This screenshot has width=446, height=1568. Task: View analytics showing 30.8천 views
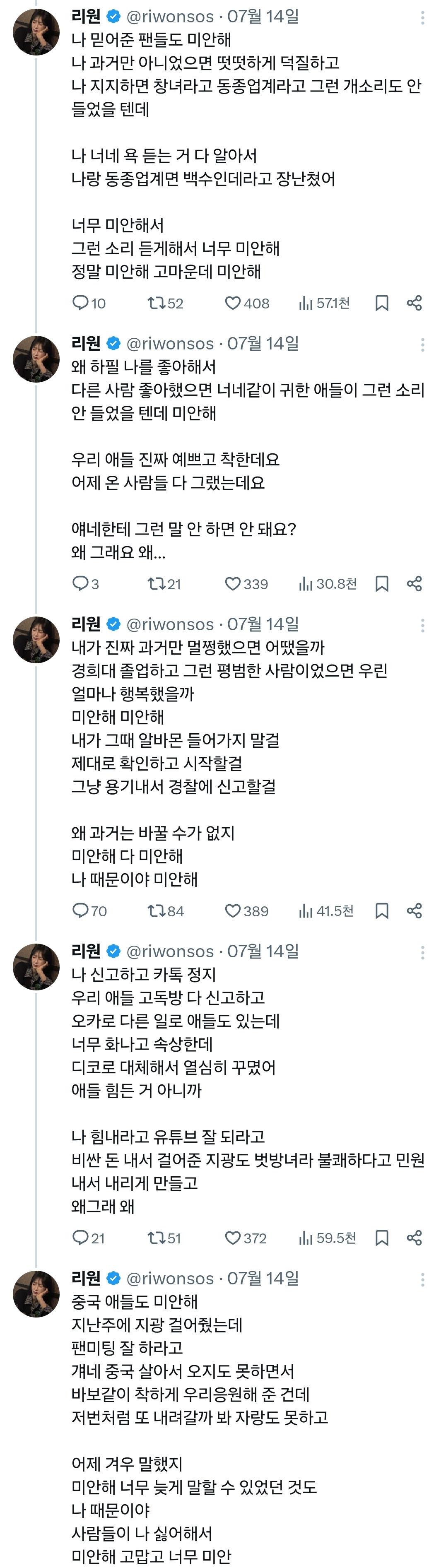[327, 583]
